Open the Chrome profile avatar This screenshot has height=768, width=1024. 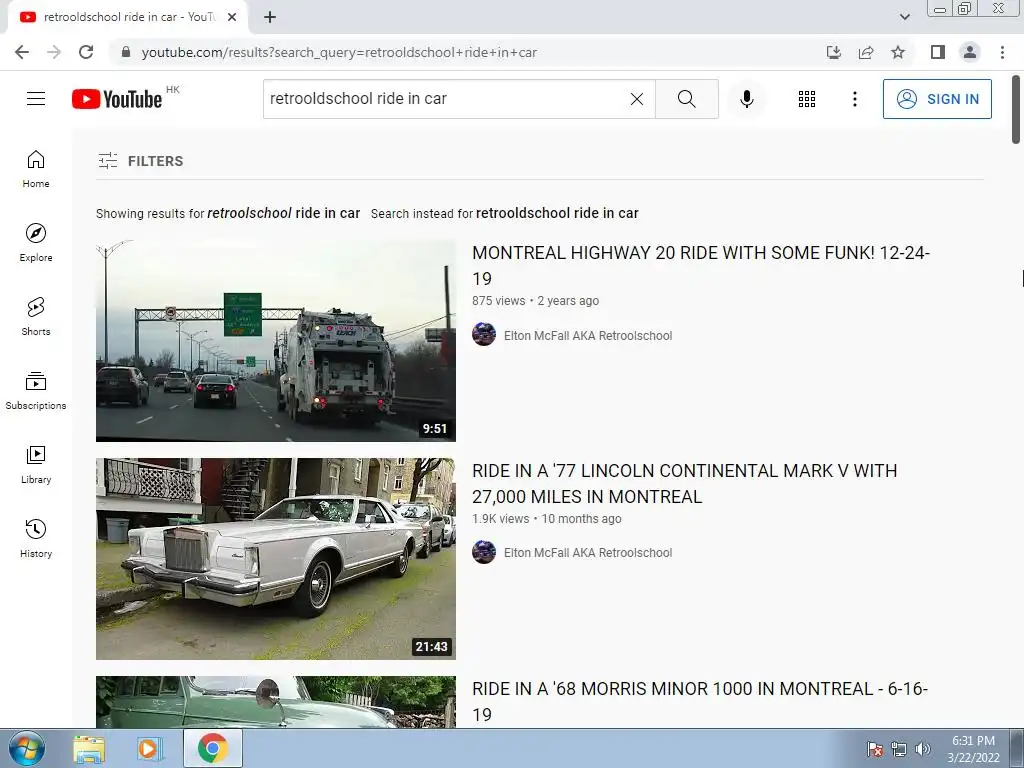click(970, 52)
